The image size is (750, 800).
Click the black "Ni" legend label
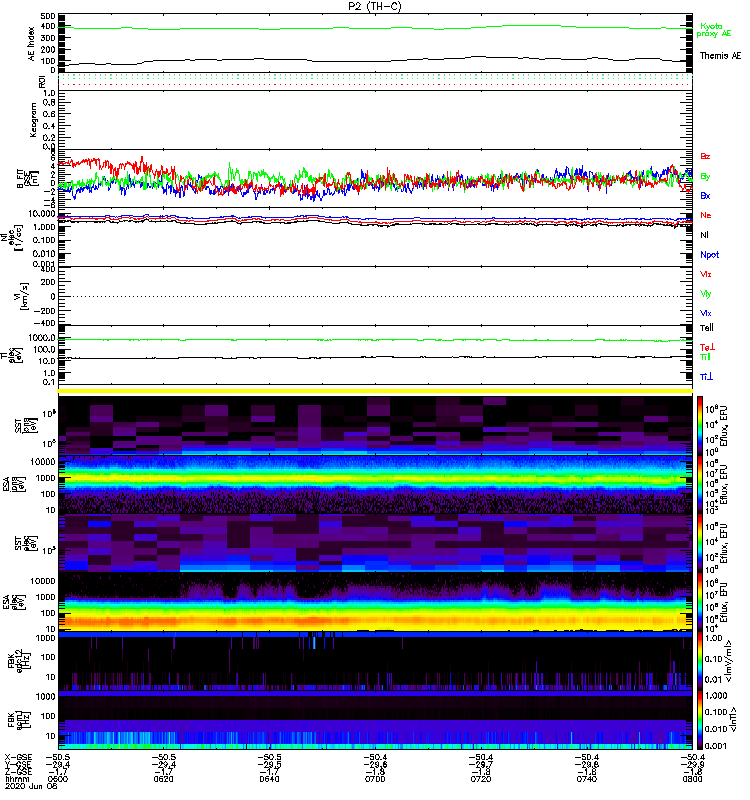[x=704, y=235]
